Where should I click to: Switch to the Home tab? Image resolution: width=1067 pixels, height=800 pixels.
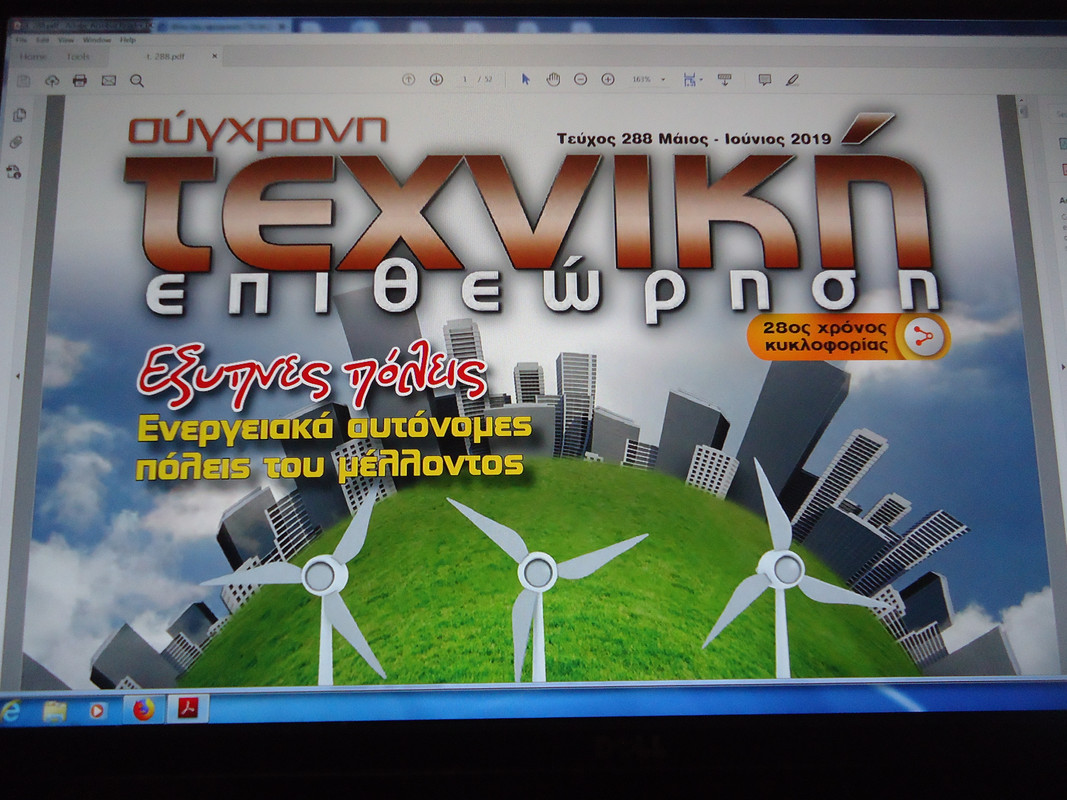(33, 56)
